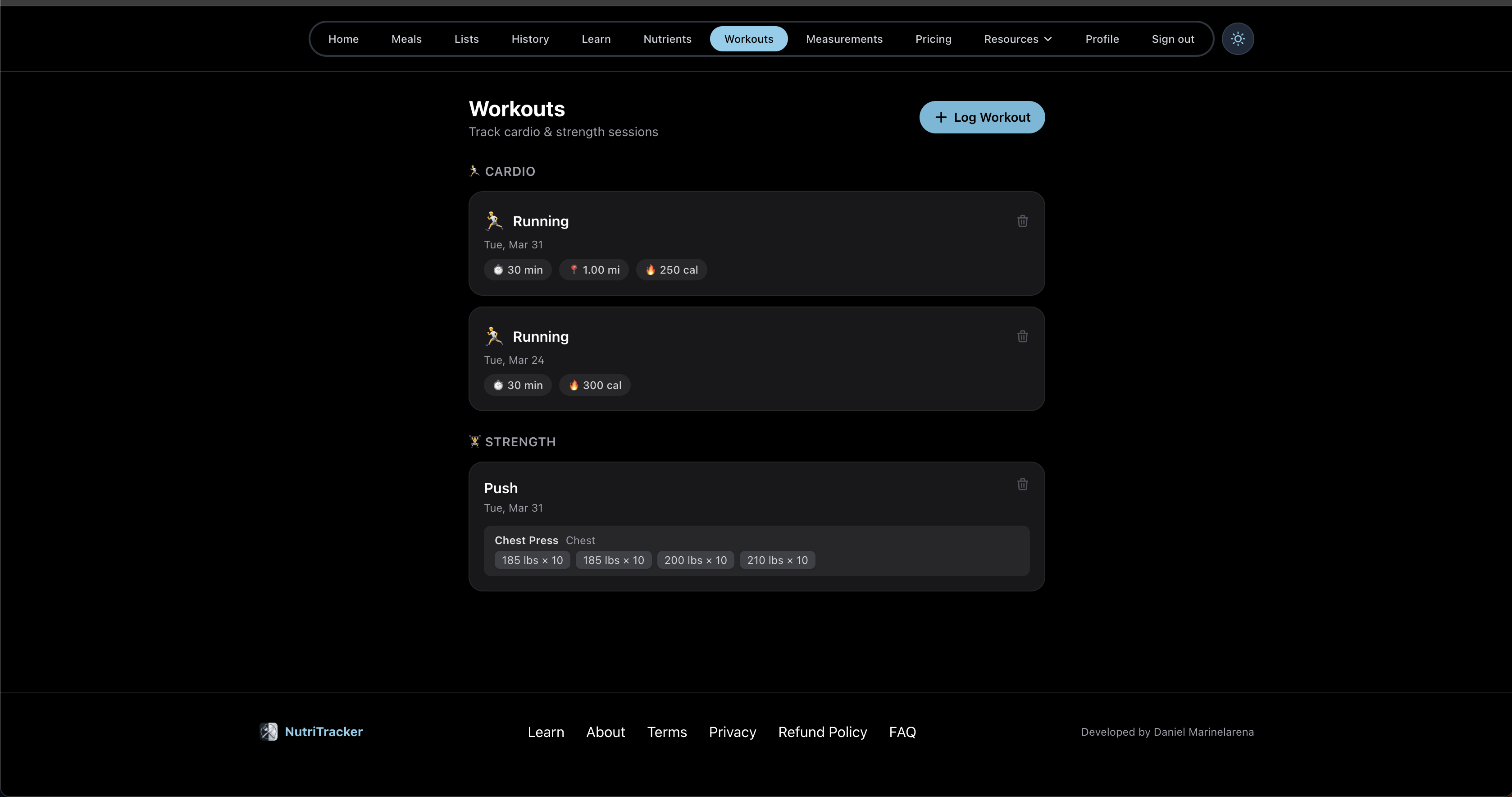The height and width of the screenshot is (797, 1512).
Task: Switch to the Workouts tab
Action: (748, 39)
